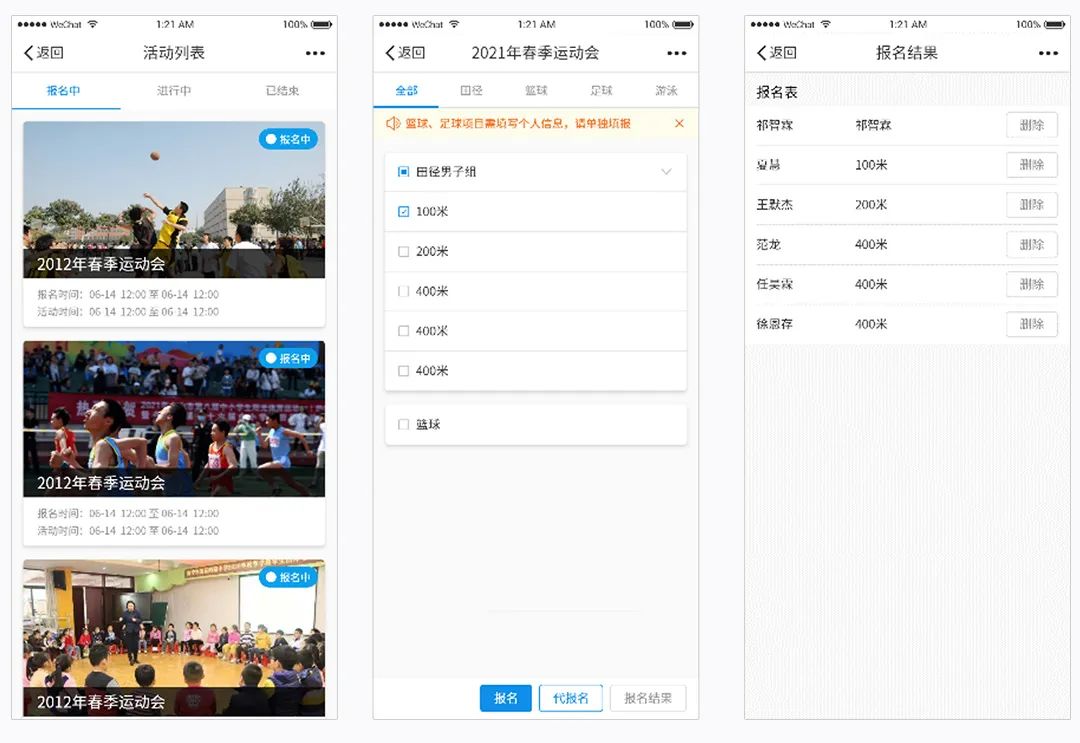The height and width of the screenshot is (743, 1080).
Task: Collapse the 田径男子组 group chevron
Action: (666, 171)
